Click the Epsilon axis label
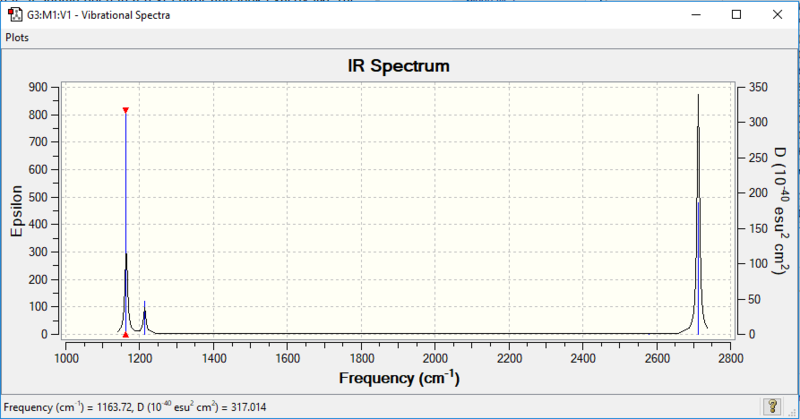This screenshot has width=800, height=419. click(17, 211)
